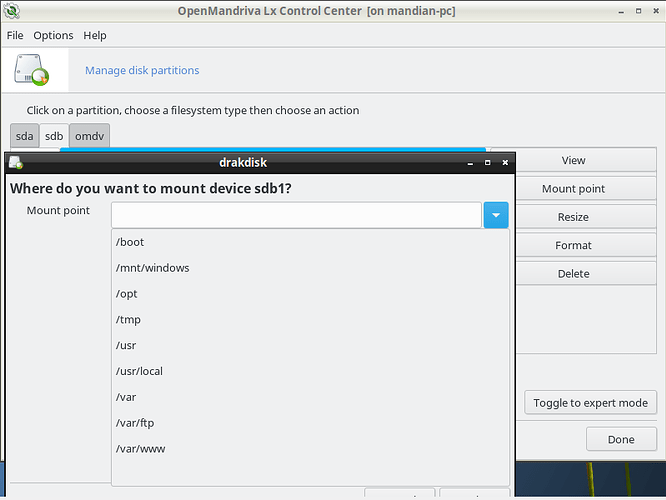This screenshot has width=666, height=500.
Task: Click the drakdisk window icon
Action: 16,162
